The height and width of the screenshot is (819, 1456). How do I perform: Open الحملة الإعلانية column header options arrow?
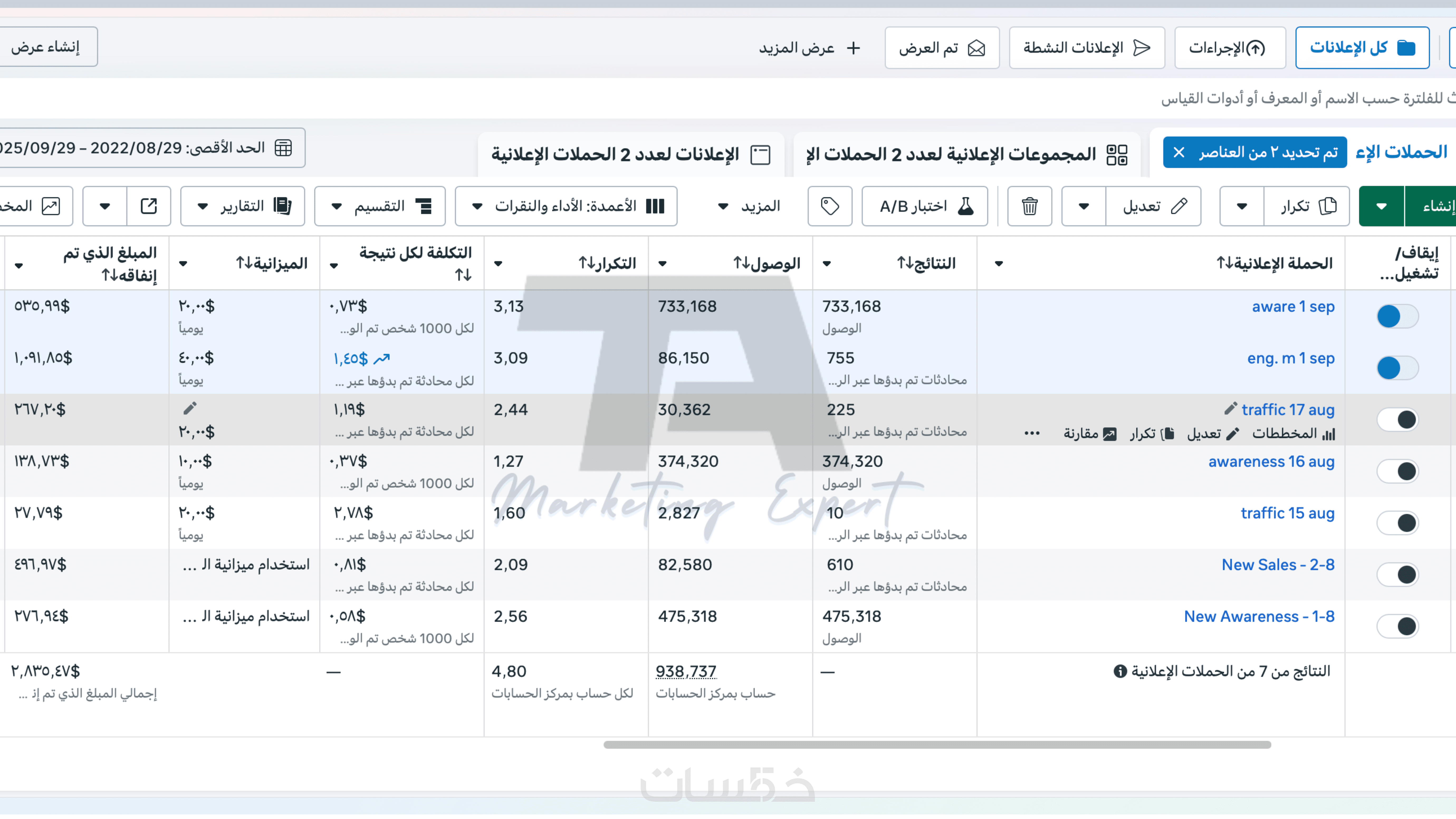point(999,264)
